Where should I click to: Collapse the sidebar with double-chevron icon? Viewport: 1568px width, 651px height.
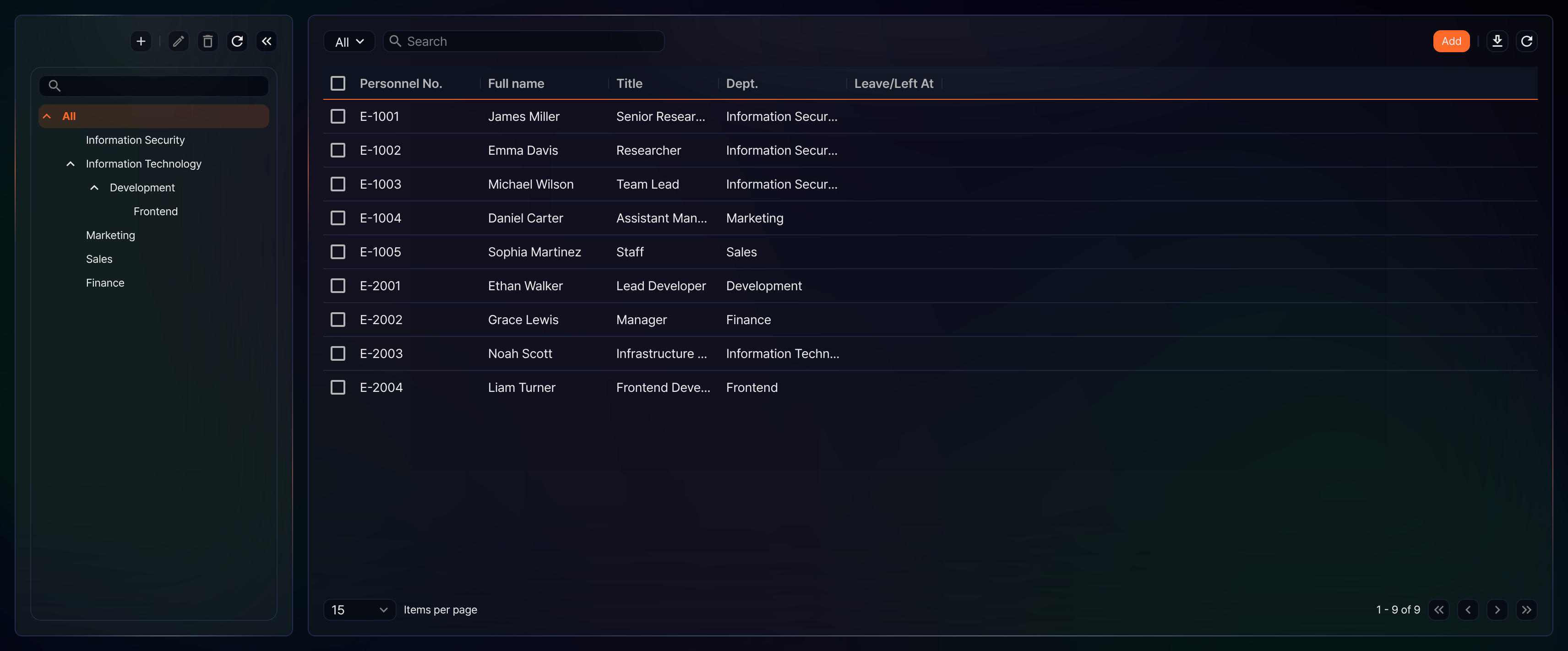(267, 41)
